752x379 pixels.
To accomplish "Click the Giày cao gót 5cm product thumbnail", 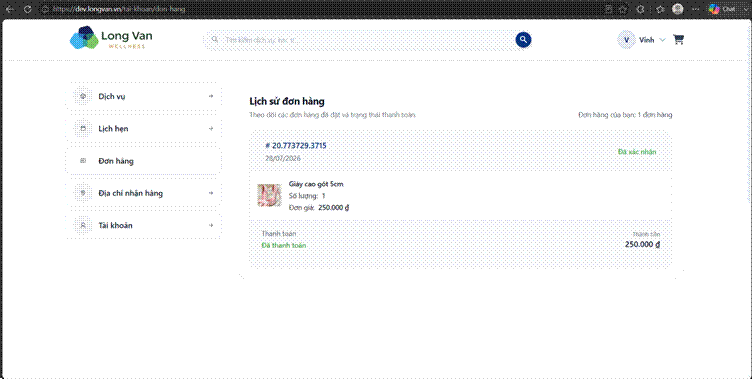I will 270,195.
